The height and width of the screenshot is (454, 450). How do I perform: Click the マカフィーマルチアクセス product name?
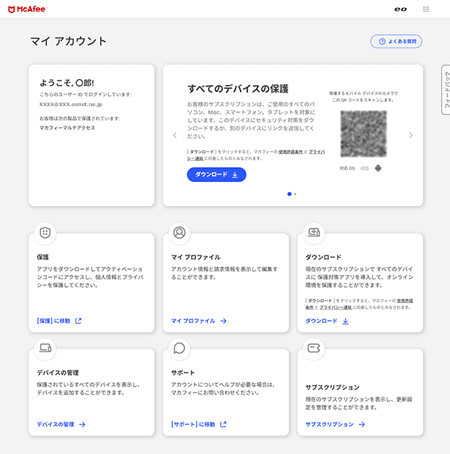(67, 128)
